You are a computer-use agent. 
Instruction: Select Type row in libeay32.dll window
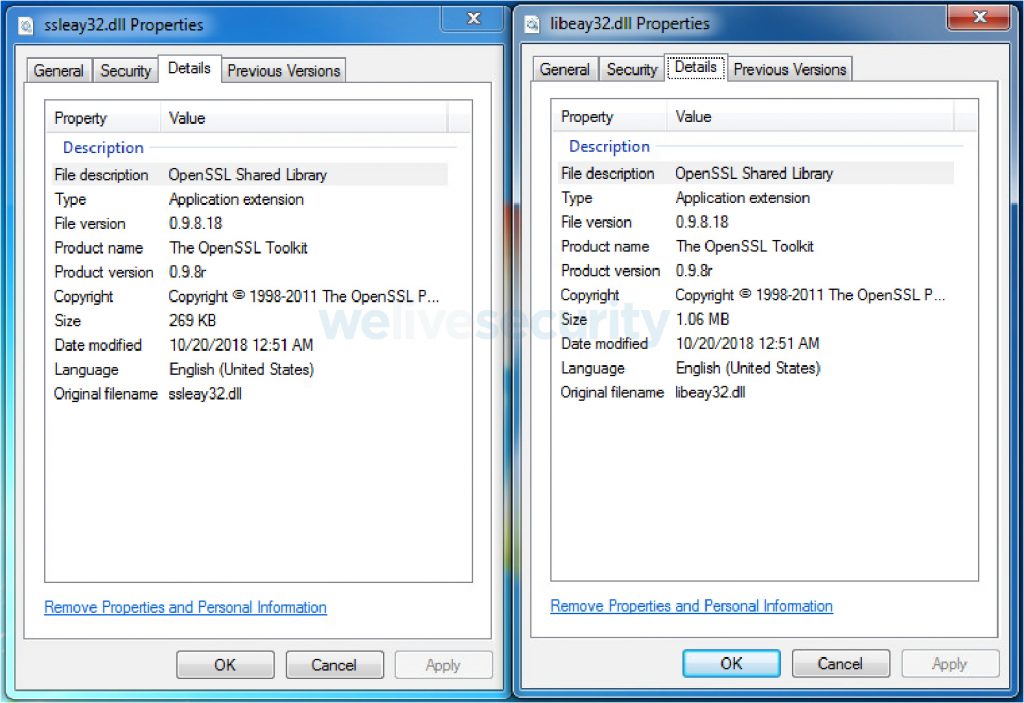[x=756, y=198]
